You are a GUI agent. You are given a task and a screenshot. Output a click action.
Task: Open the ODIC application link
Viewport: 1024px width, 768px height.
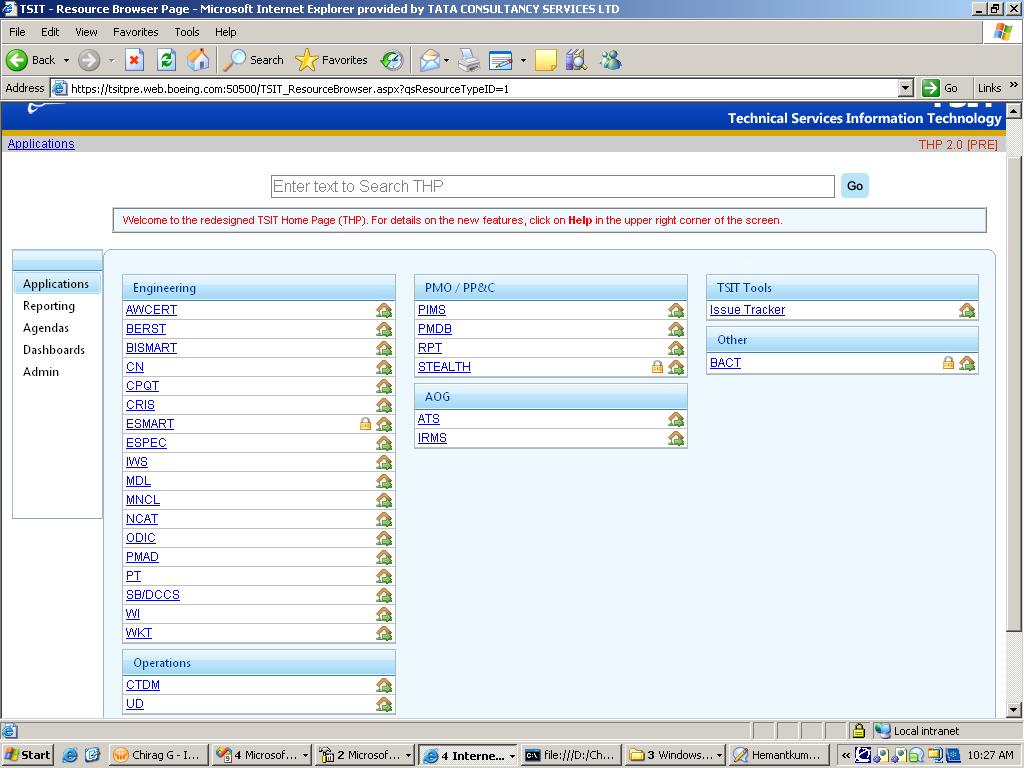click(x=140, y=538)
